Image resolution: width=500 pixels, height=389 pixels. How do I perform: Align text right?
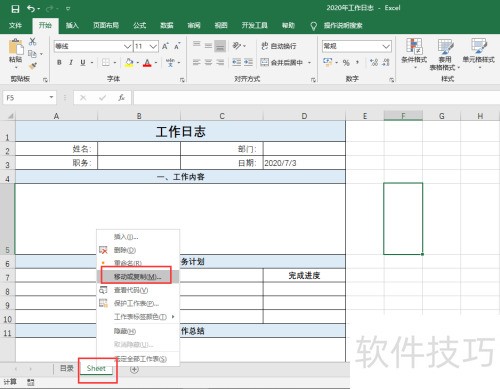pyautogui.click(x=220, y=62)
